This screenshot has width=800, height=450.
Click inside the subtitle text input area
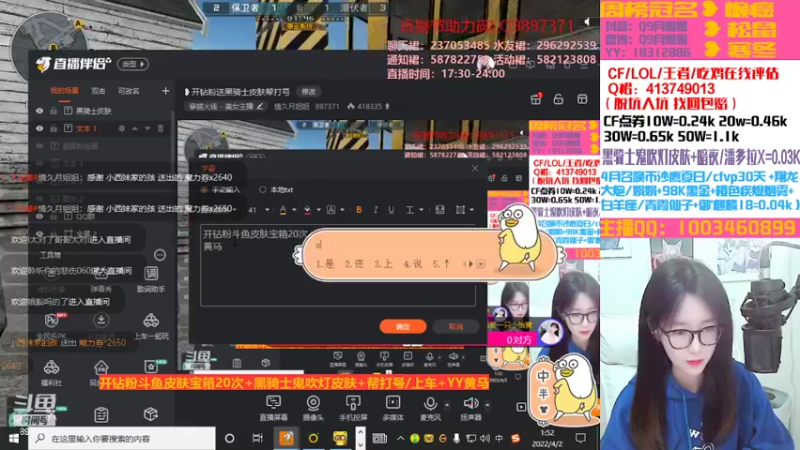[338, 265]
